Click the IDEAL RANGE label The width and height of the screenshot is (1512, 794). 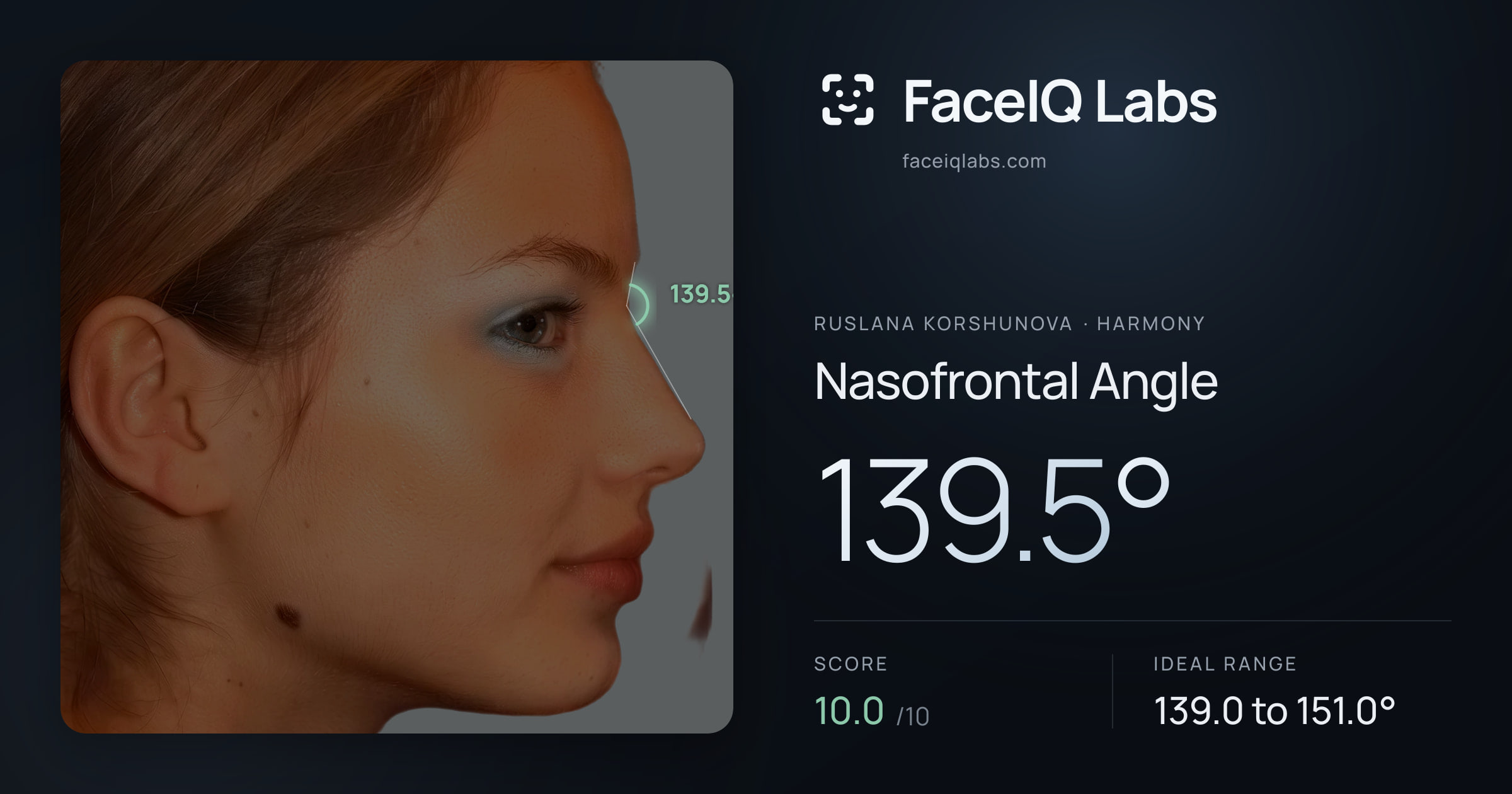click(1225, 664)
